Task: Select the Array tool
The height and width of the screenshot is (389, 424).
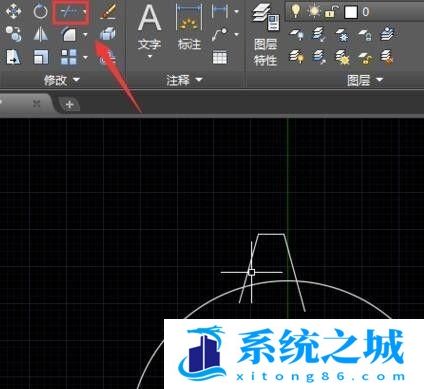Action: tap(69, 57)
